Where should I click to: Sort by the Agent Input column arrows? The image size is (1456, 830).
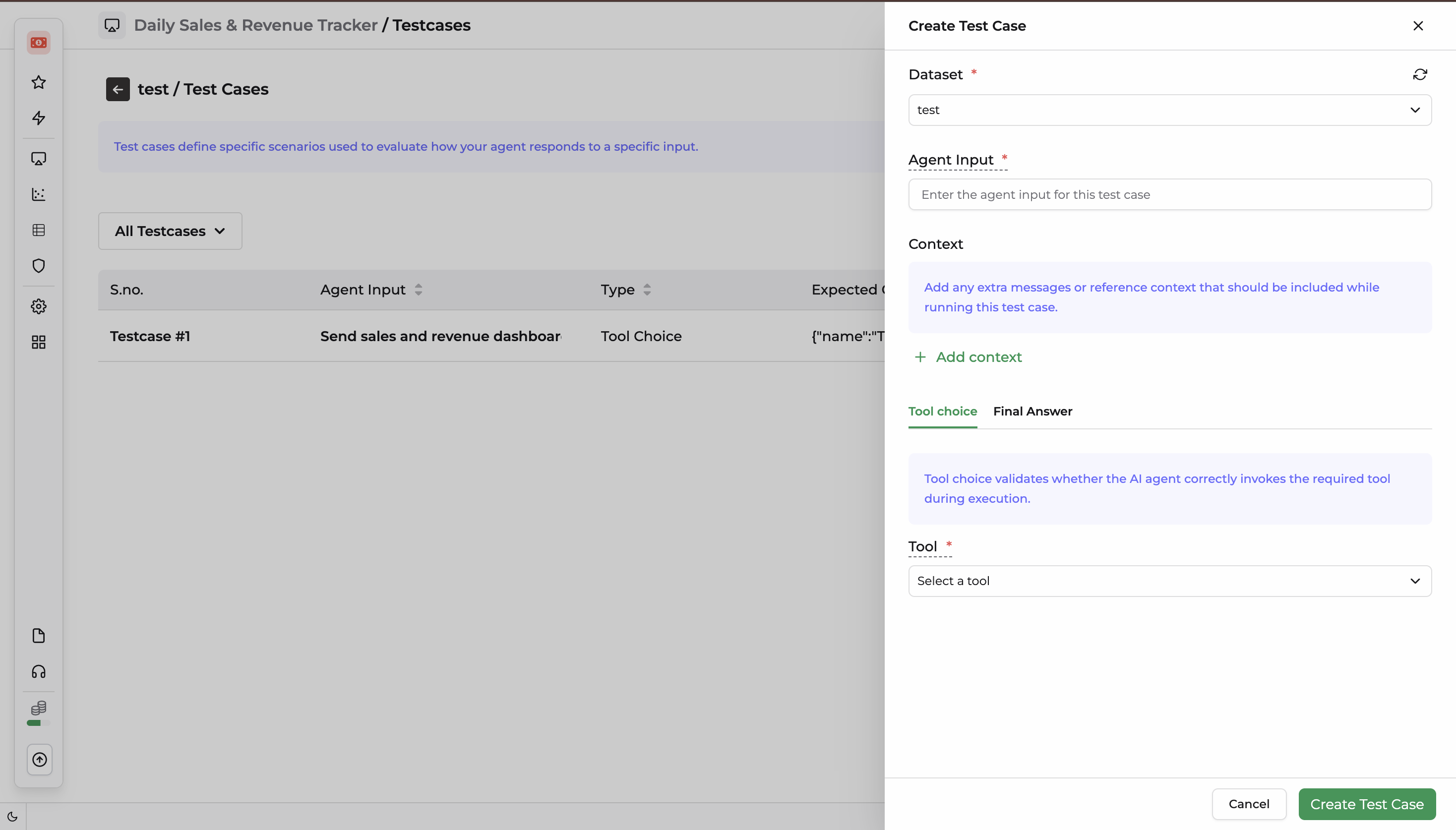click(x=419, y=290)
